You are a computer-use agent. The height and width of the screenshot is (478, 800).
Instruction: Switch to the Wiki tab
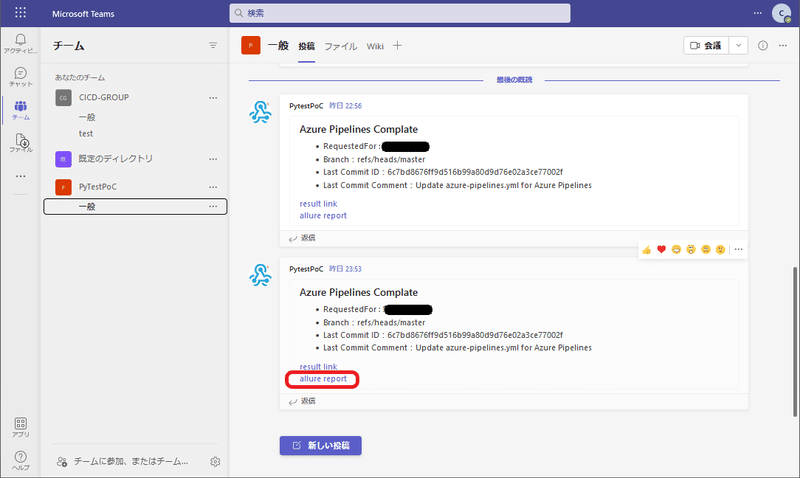[x=375, y=46]
